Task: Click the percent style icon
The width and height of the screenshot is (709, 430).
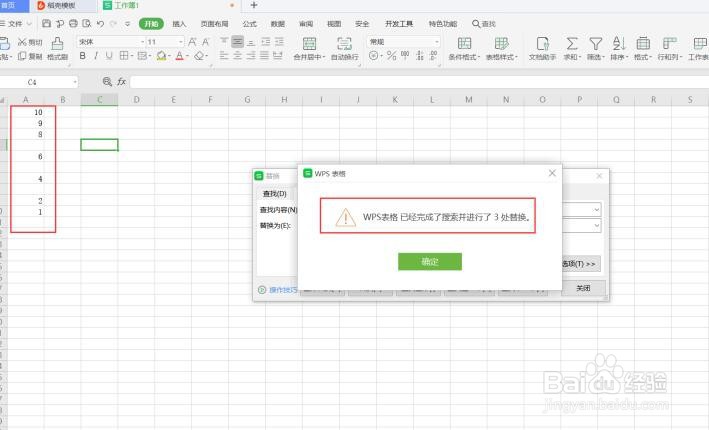Action: tap(392, 56)
